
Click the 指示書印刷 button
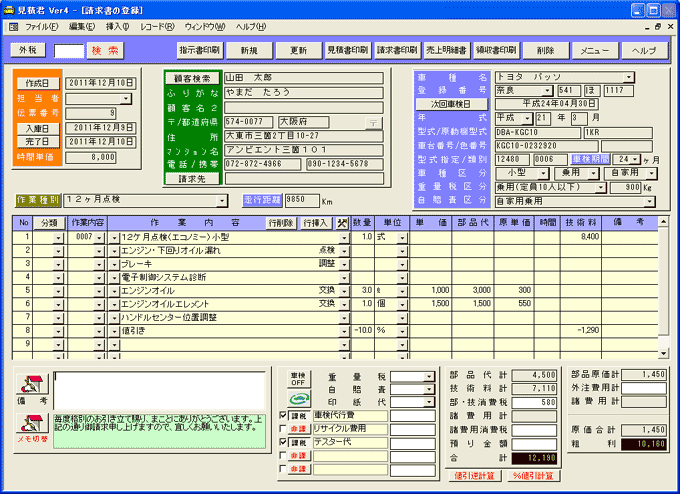click(x=199, y=50)
